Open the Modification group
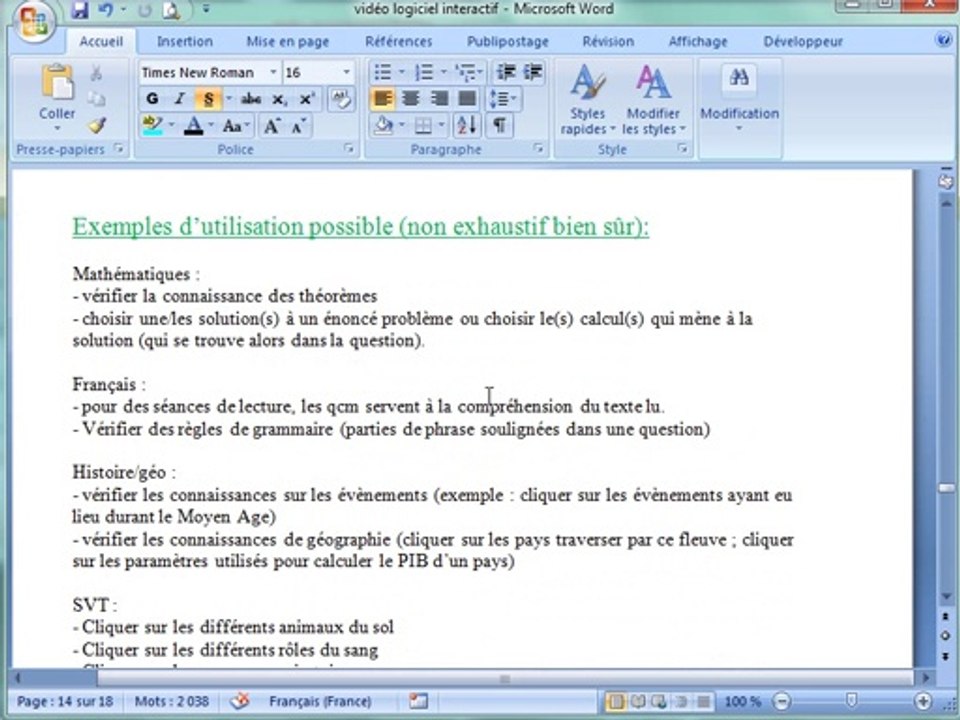The height and width of the screenshot is (720, 960). tap(740, 98)
